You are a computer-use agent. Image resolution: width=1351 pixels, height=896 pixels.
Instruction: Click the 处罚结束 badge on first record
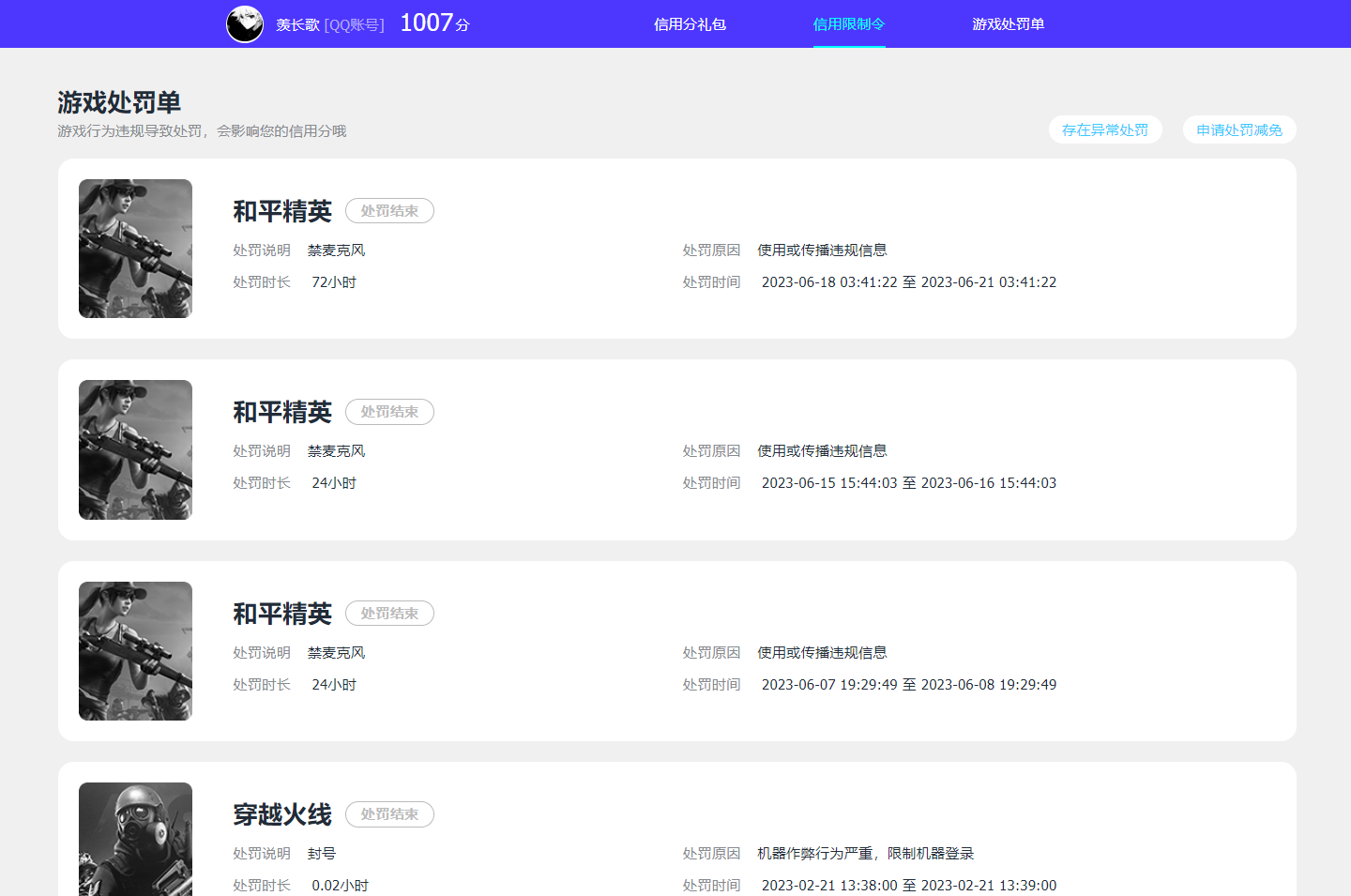click(389, 210)
